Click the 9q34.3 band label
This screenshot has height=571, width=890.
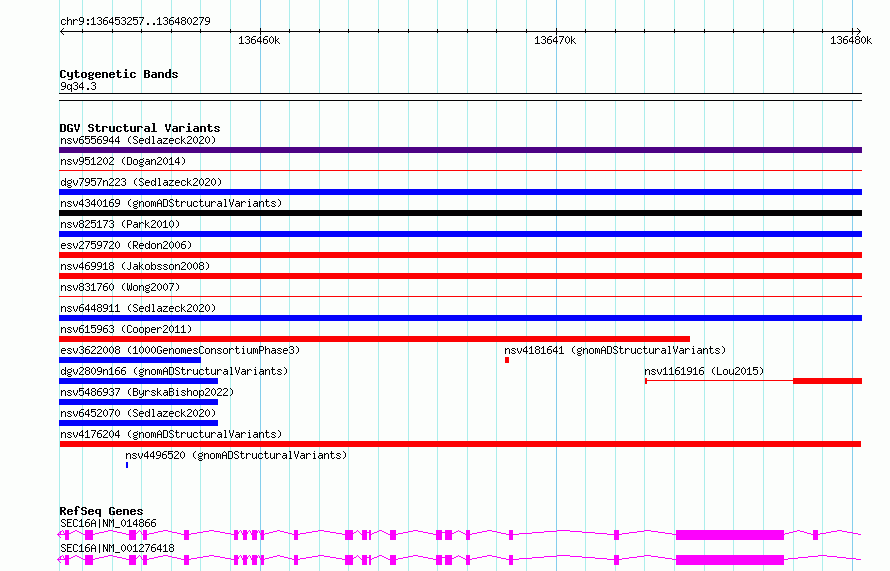click(x=78, y=86)
